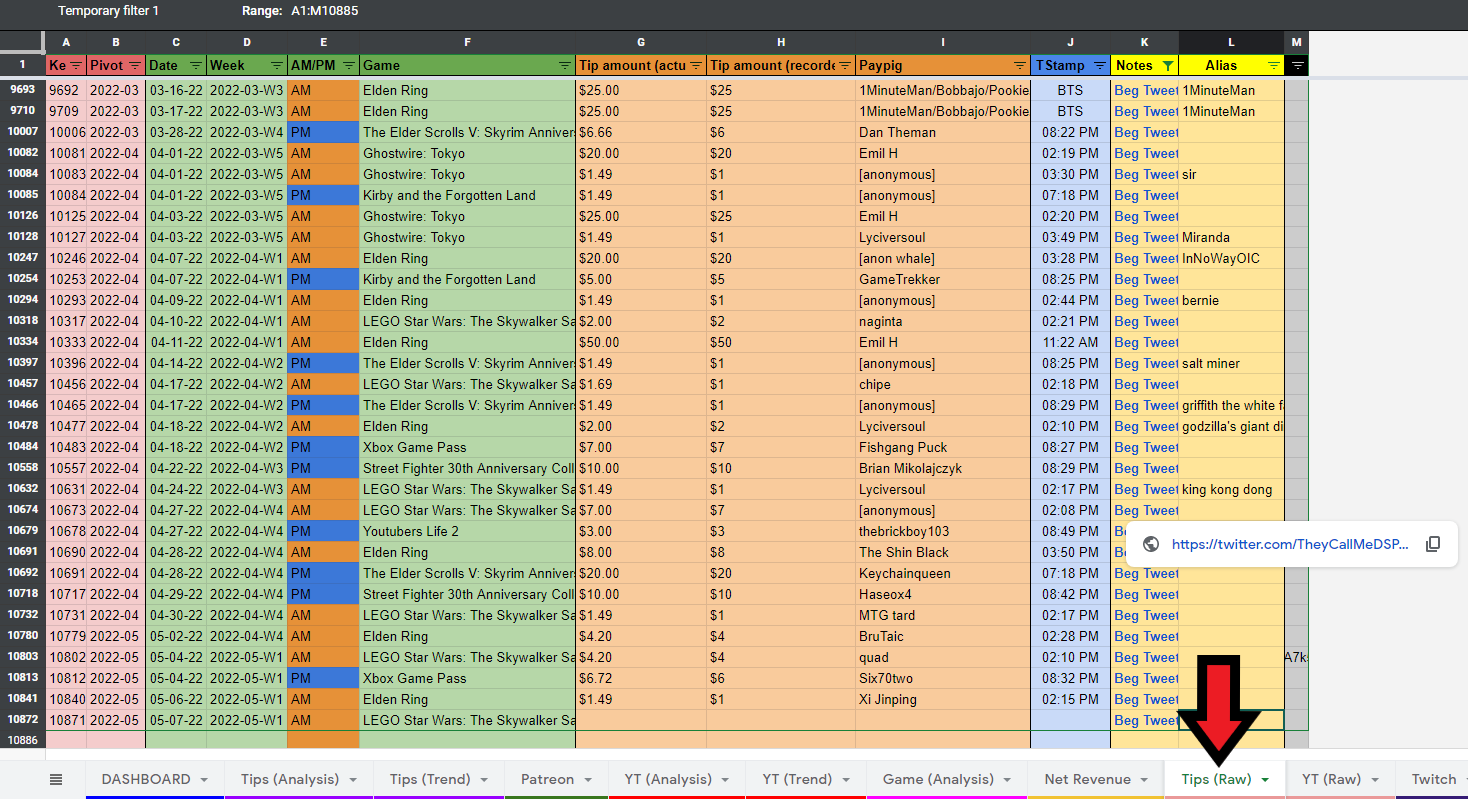Open filter icon on Week column header
The height and width of the screenshot is (799, 1468).
tap(275, 65)
